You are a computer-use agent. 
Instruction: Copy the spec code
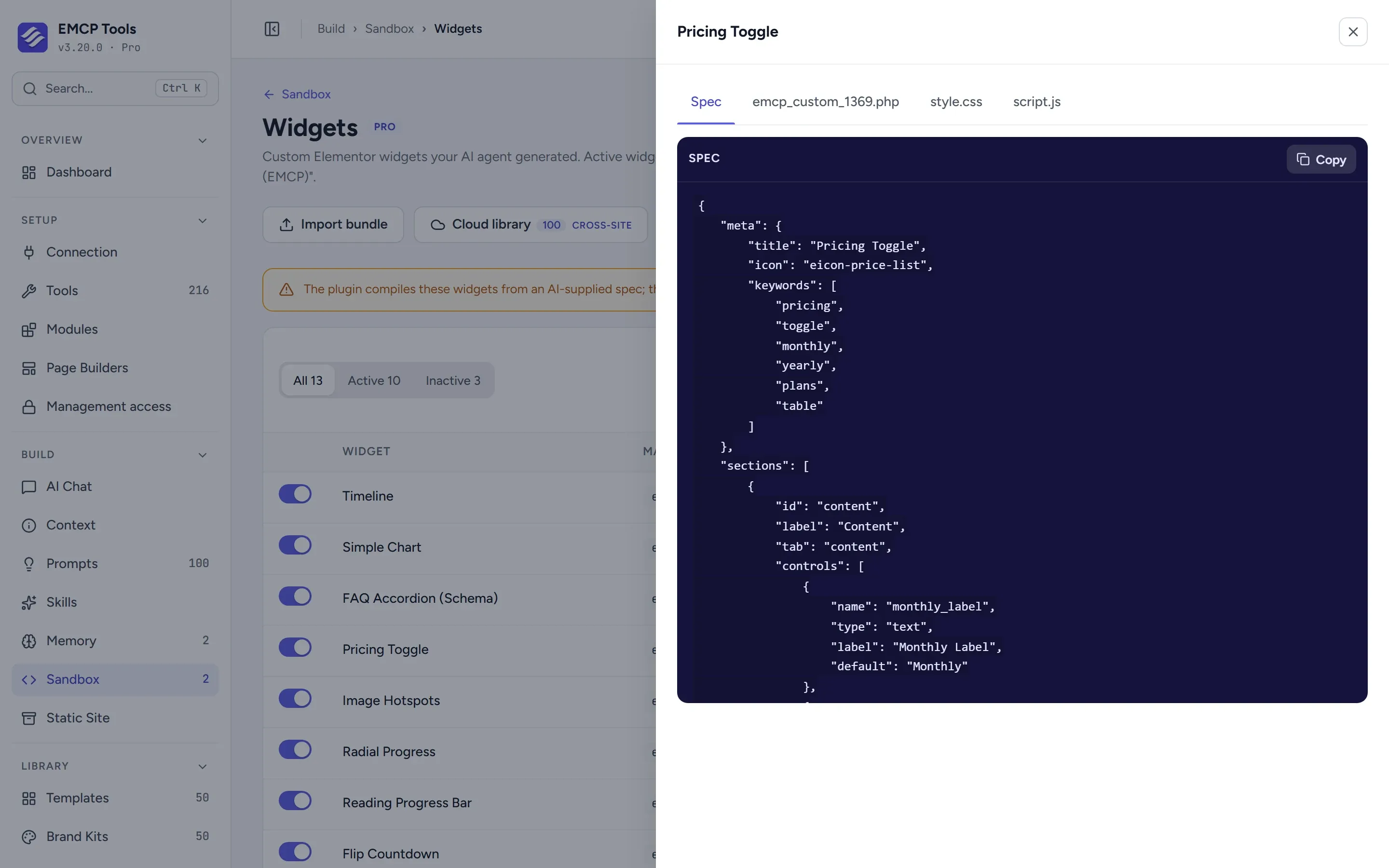click(1321, 160)
